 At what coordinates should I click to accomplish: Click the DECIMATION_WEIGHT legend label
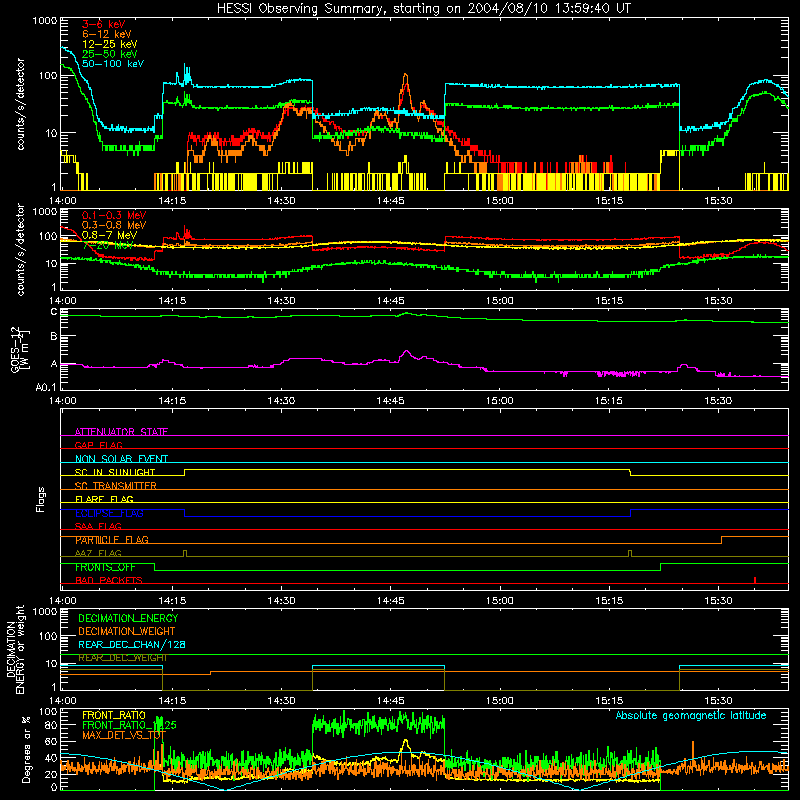click(127, 631)
